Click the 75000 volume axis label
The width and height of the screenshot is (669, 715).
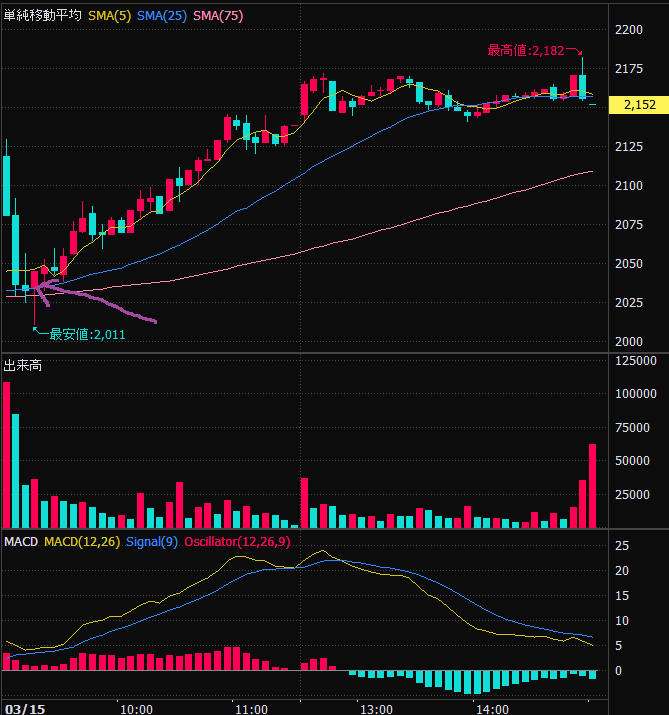[x=632, y=428]
